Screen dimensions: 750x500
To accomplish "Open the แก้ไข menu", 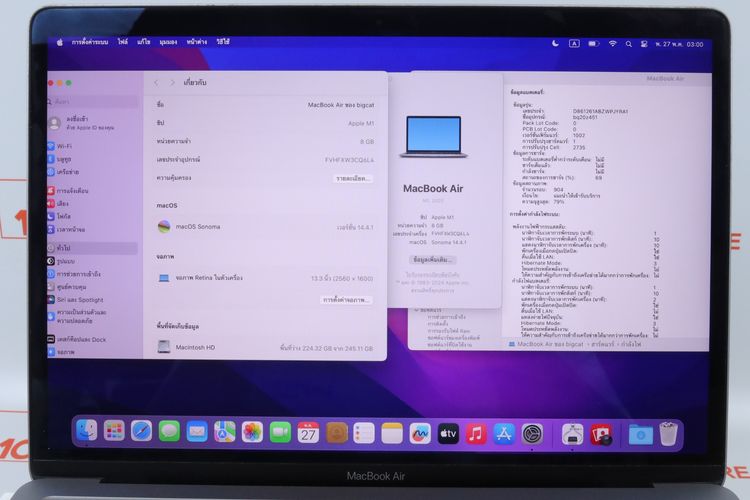I will point(143,42).
